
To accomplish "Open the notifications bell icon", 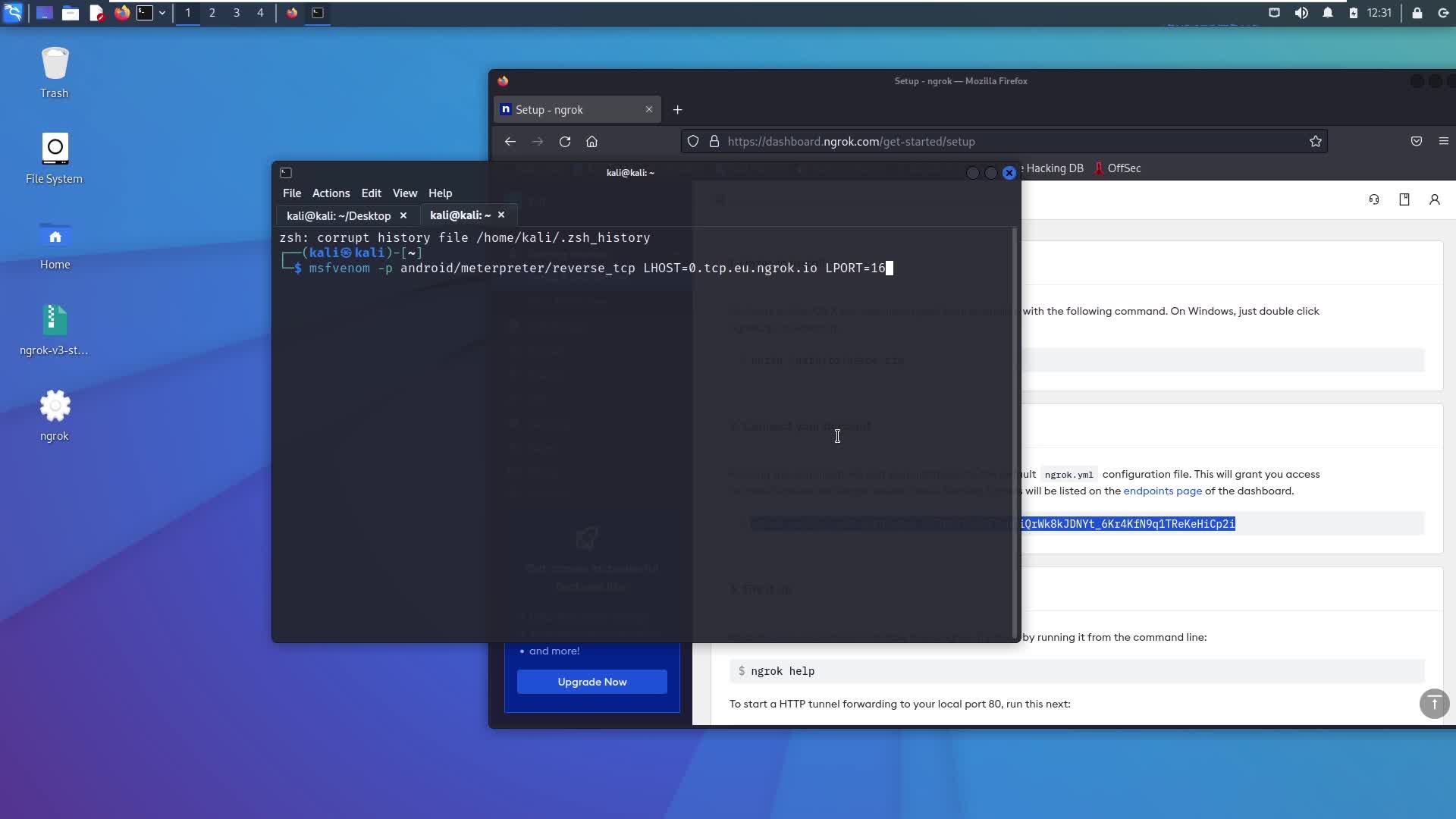I will [1327, 13].
